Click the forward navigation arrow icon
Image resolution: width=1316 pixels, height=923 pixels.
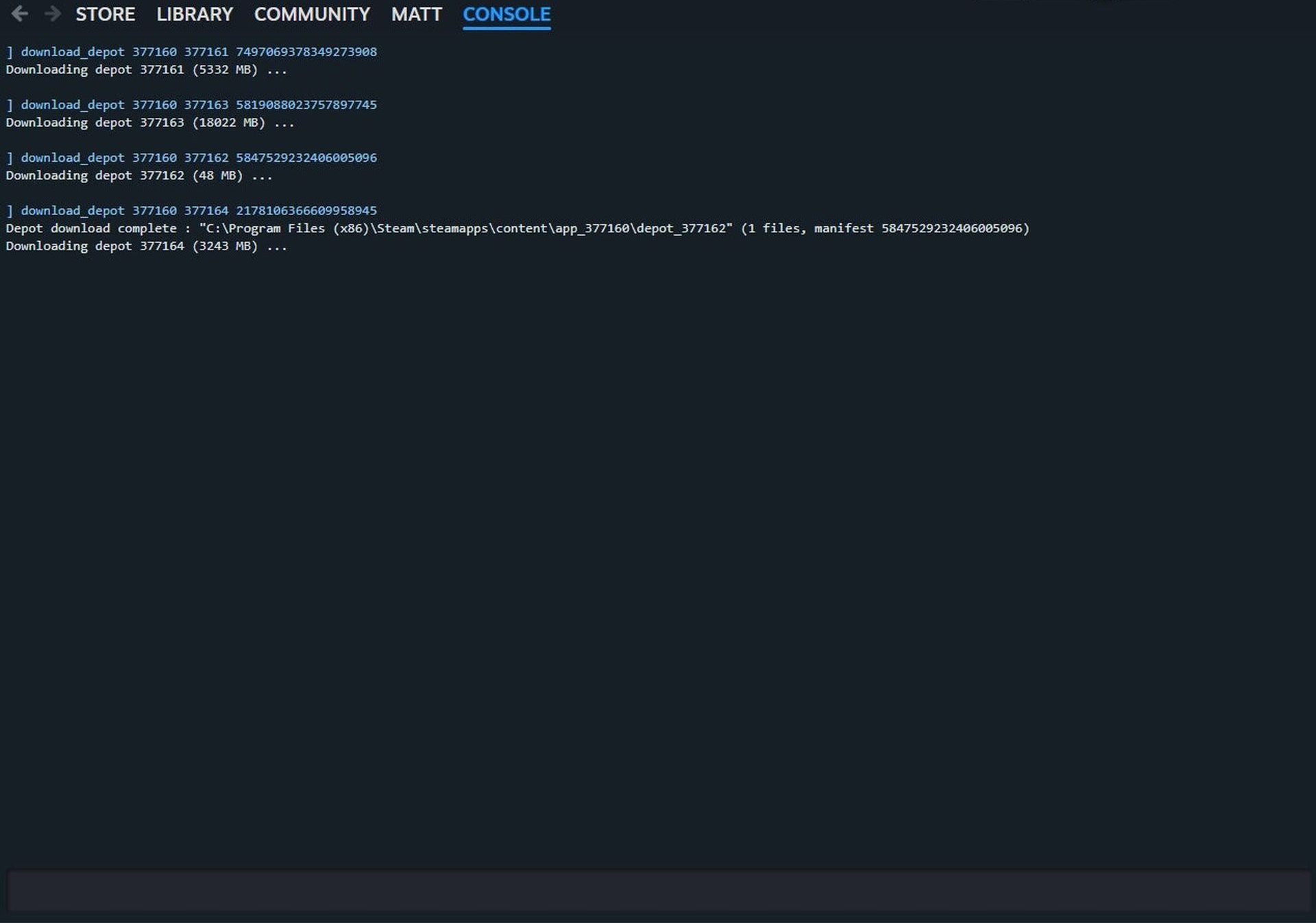pos(51,13)
